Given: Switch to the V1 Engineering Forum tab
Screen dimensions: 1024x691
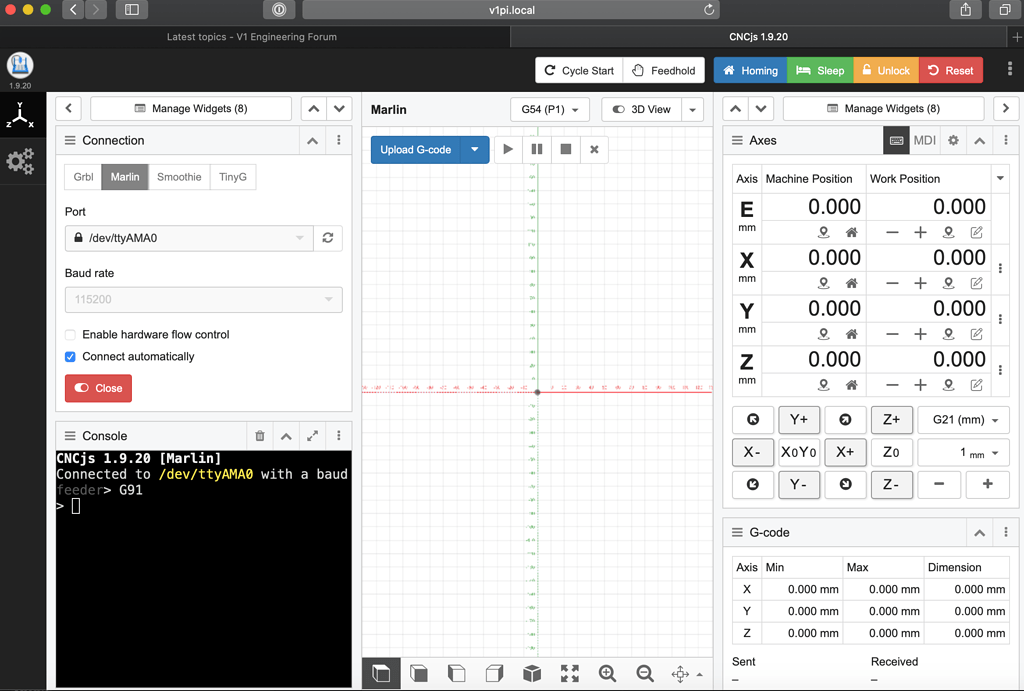Looking at the screenshot, I should 252,37.
